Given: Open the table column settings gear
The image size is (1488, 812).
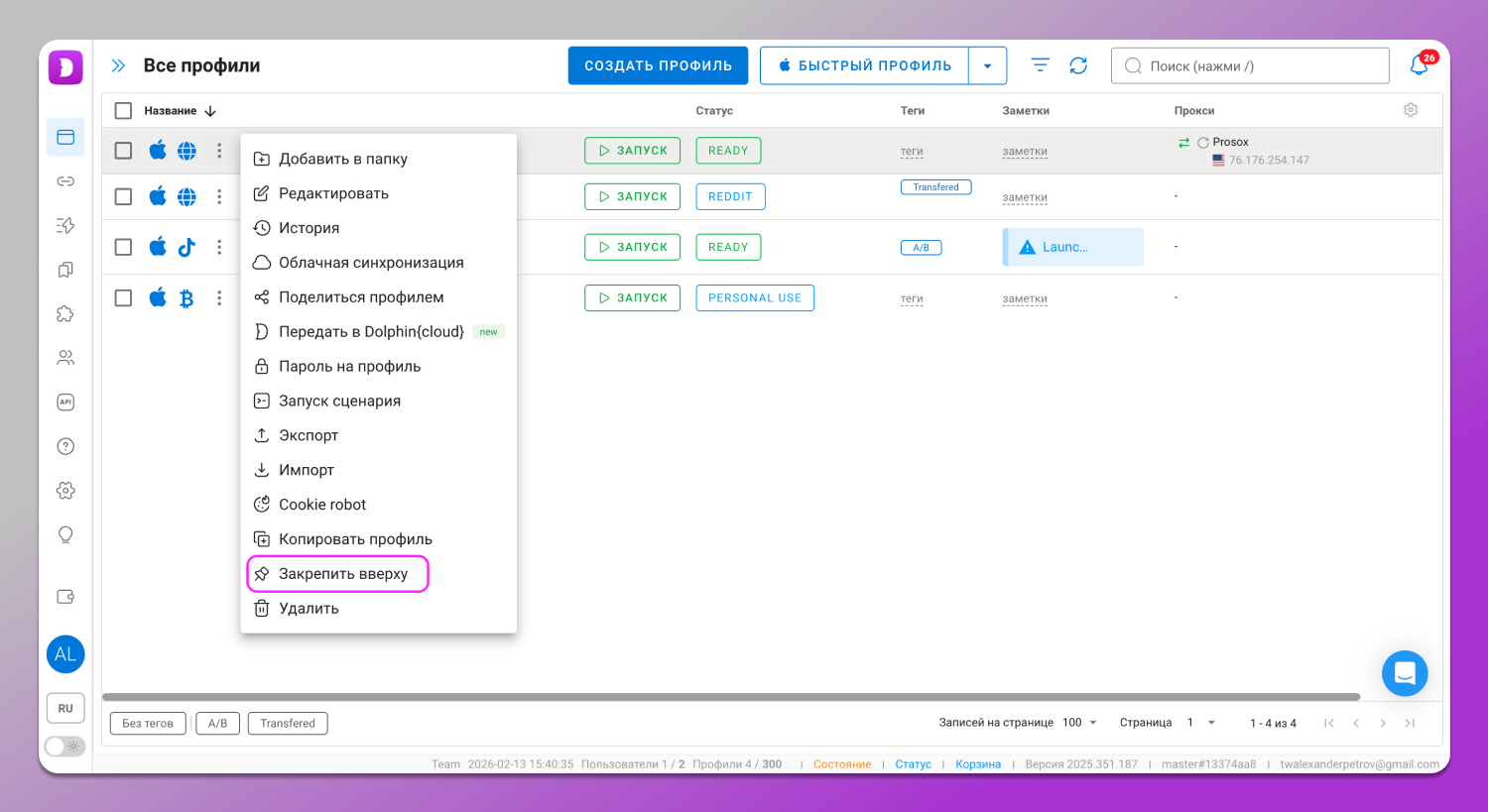Looking at the screenshot, I should (x=1411, y=110).
